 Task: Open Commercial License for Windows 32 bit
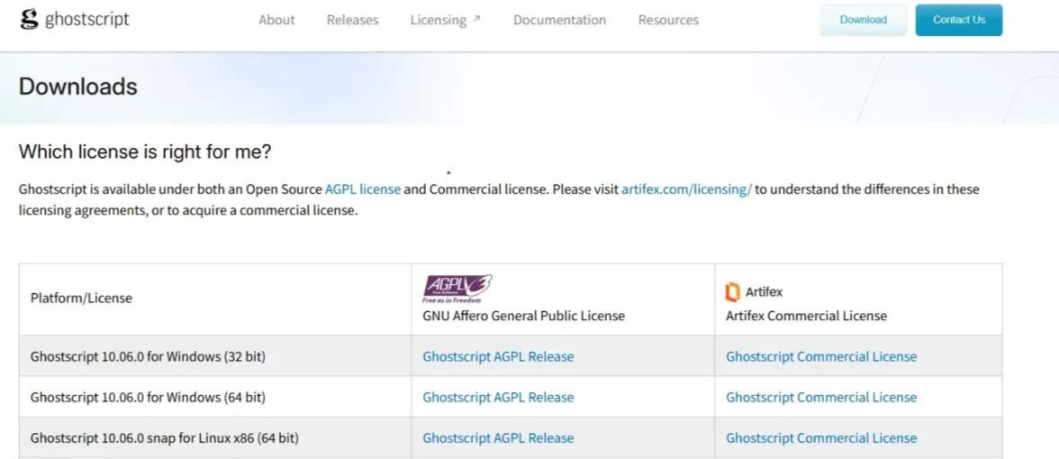click(x=821, y=356)
